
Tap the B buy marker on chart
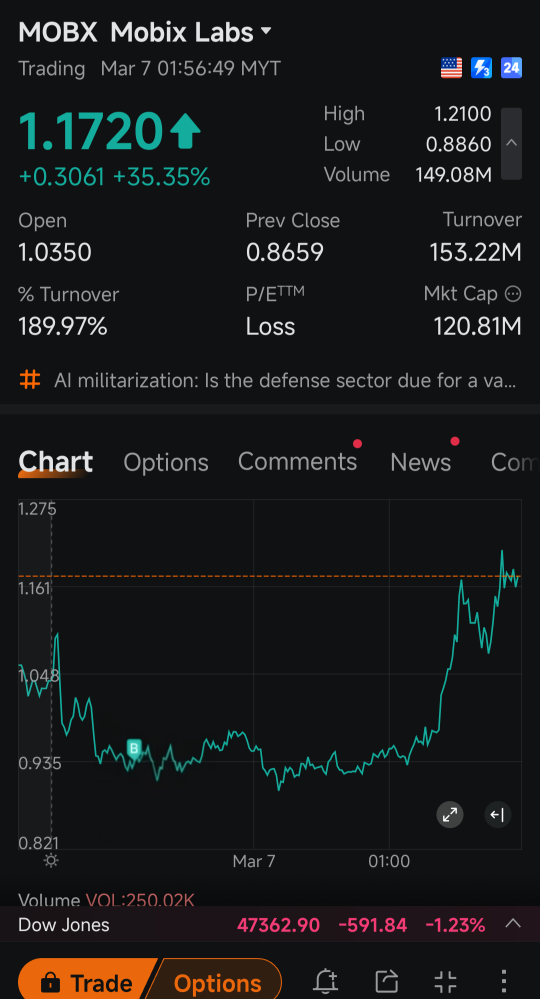point(134,749)
